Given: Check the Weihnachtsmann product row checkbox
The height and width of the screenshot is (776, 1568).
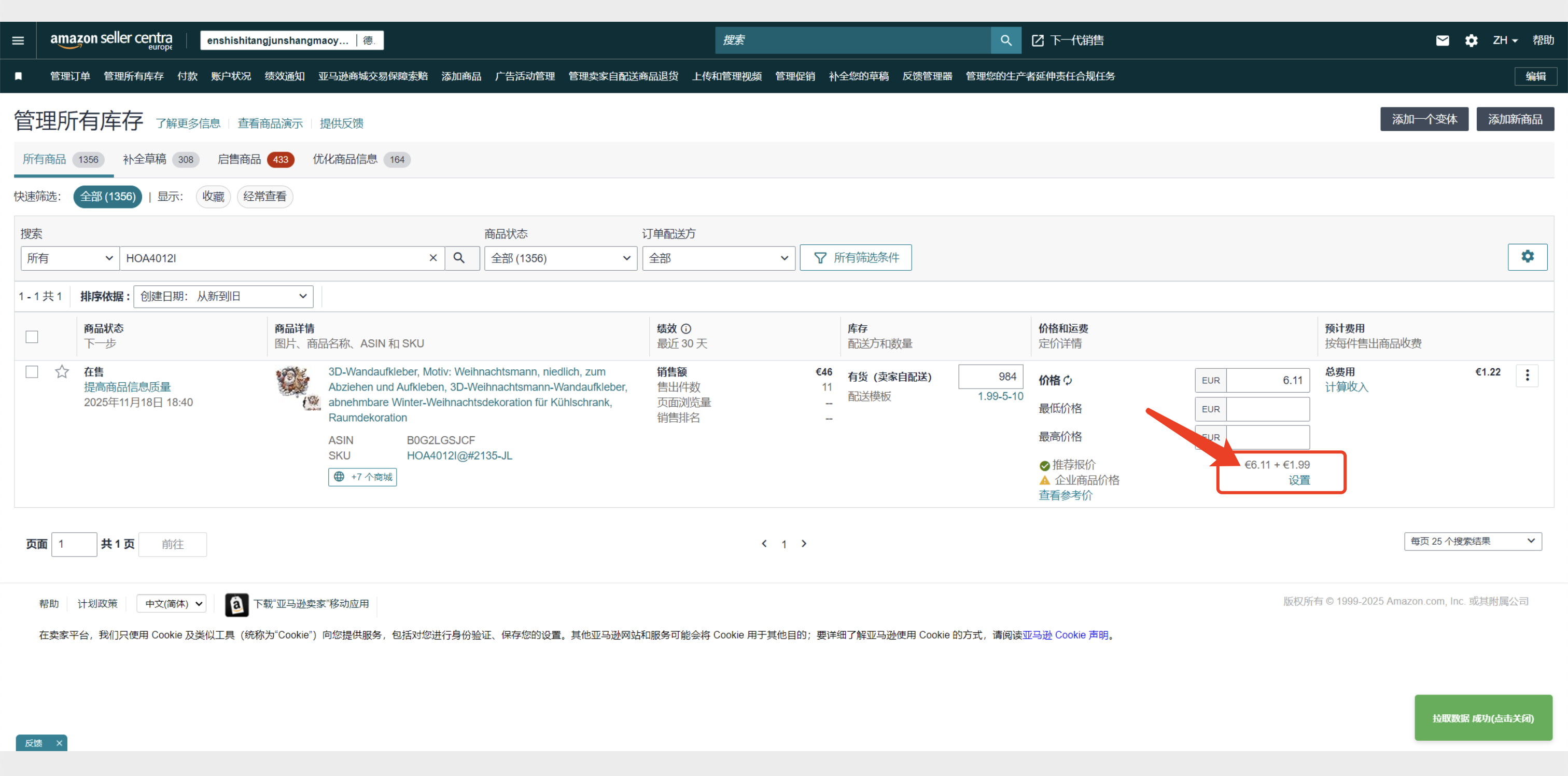Looking at the screenshot, I should [x=32, y=371].
